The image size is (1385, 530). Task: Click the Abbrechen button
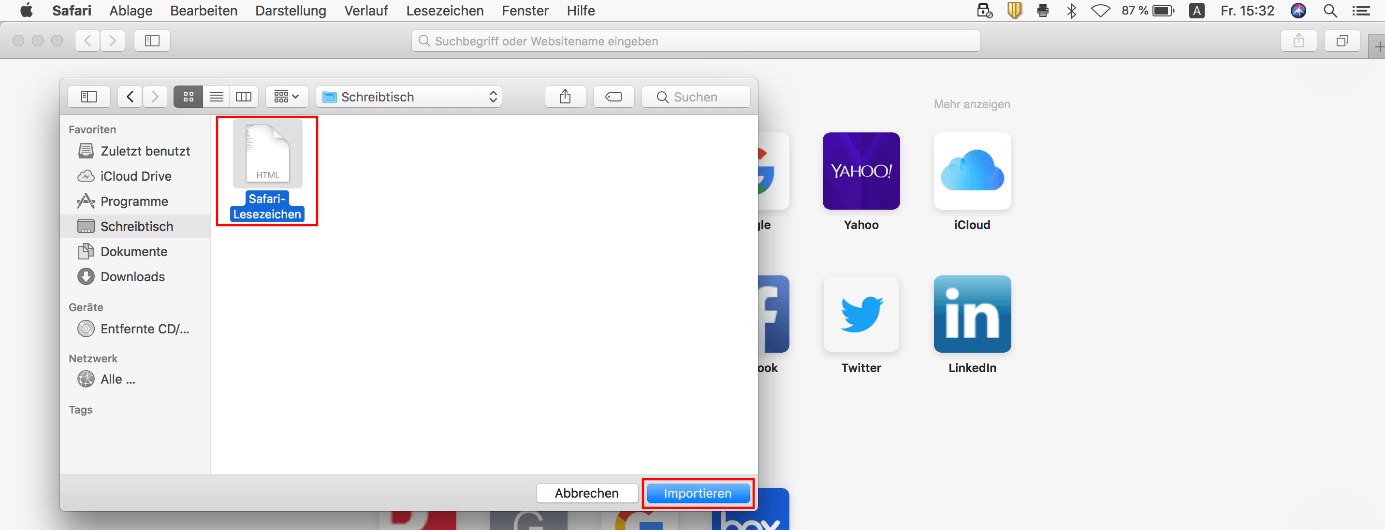pos(587,493)
